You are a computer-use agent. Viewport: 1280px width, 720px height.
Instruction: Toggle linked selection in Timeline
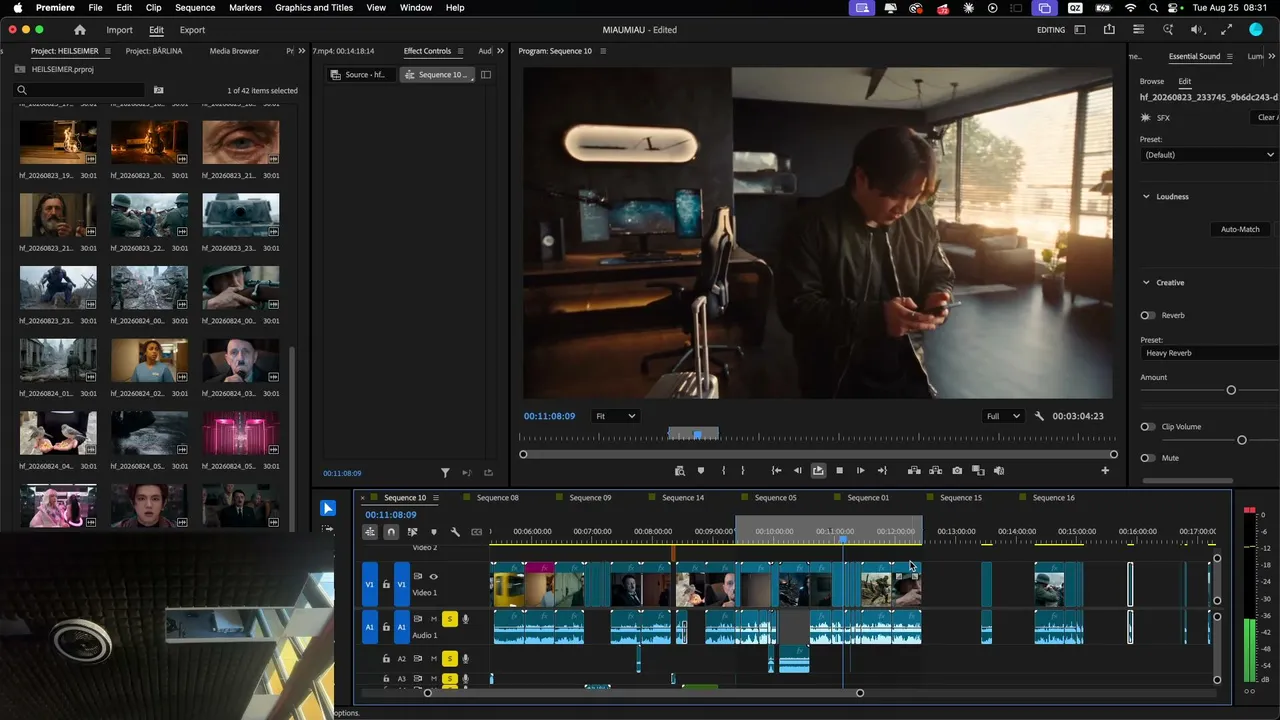click(x=412, y=532)
